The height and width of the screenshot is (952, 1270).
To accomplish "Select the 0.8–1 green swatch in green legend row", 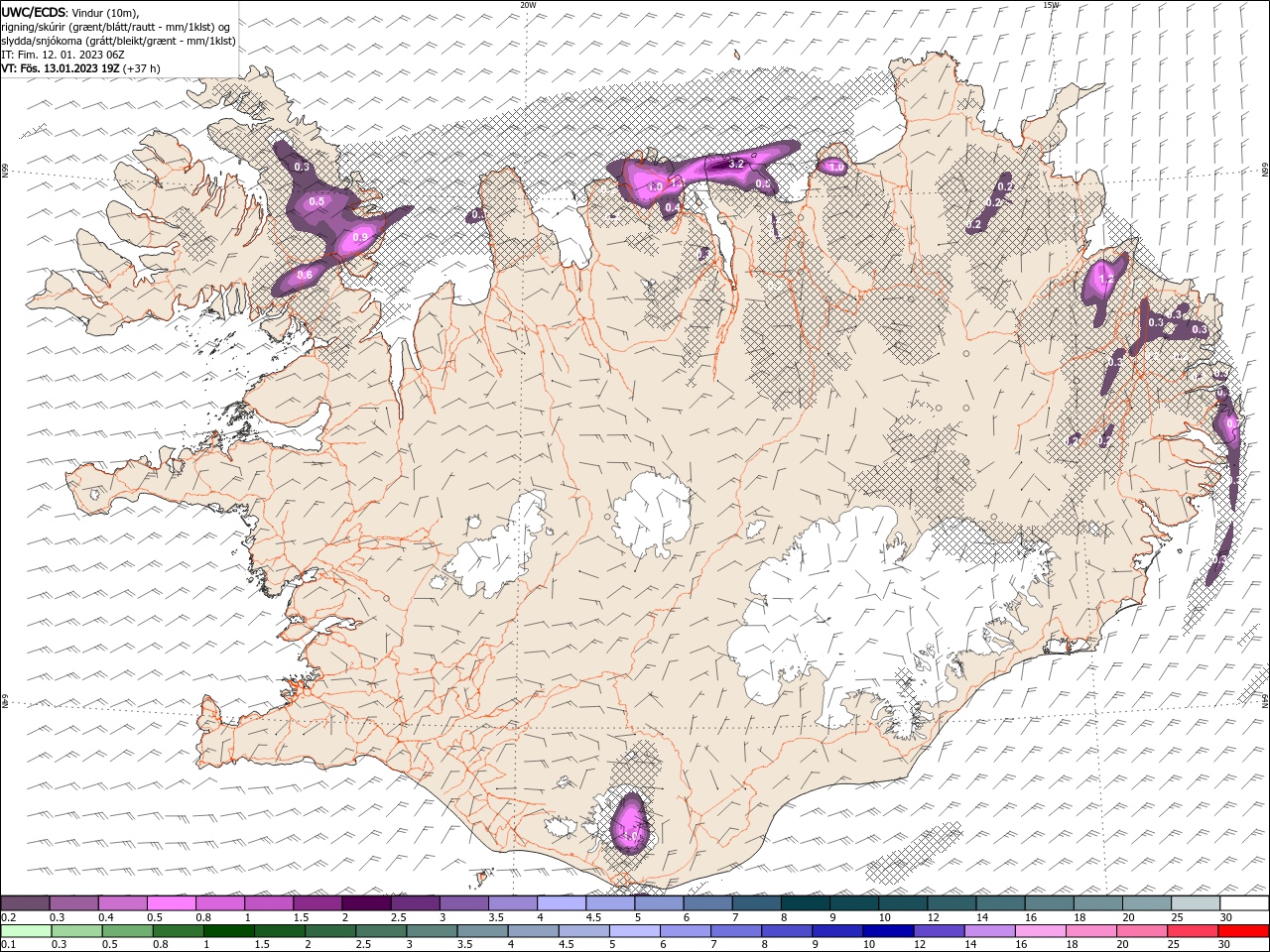I will coord(179,930).
